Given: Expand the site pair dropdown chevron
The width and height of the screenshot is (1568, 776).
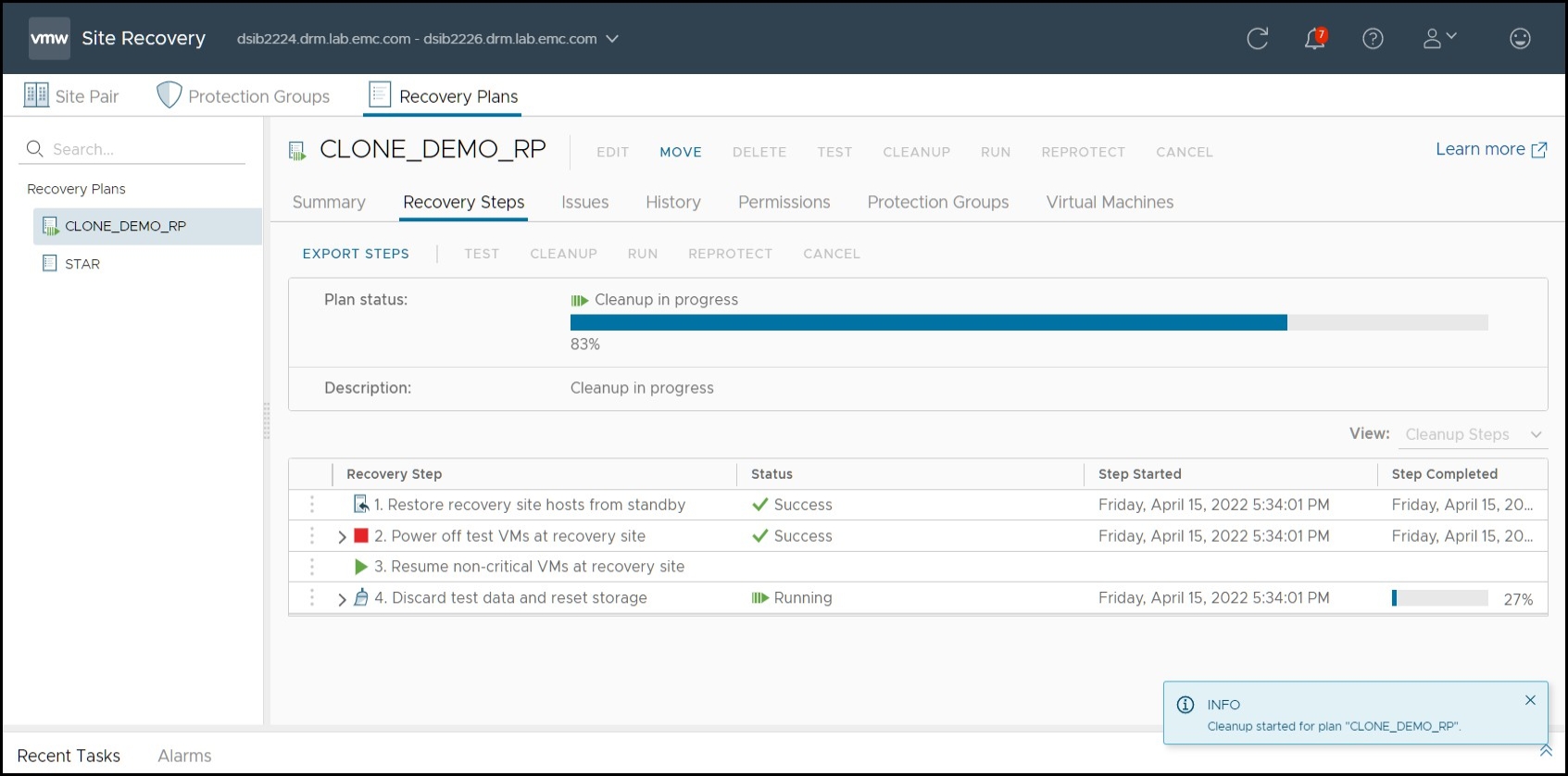Looking at the screenshot, I should coord(612,39).
